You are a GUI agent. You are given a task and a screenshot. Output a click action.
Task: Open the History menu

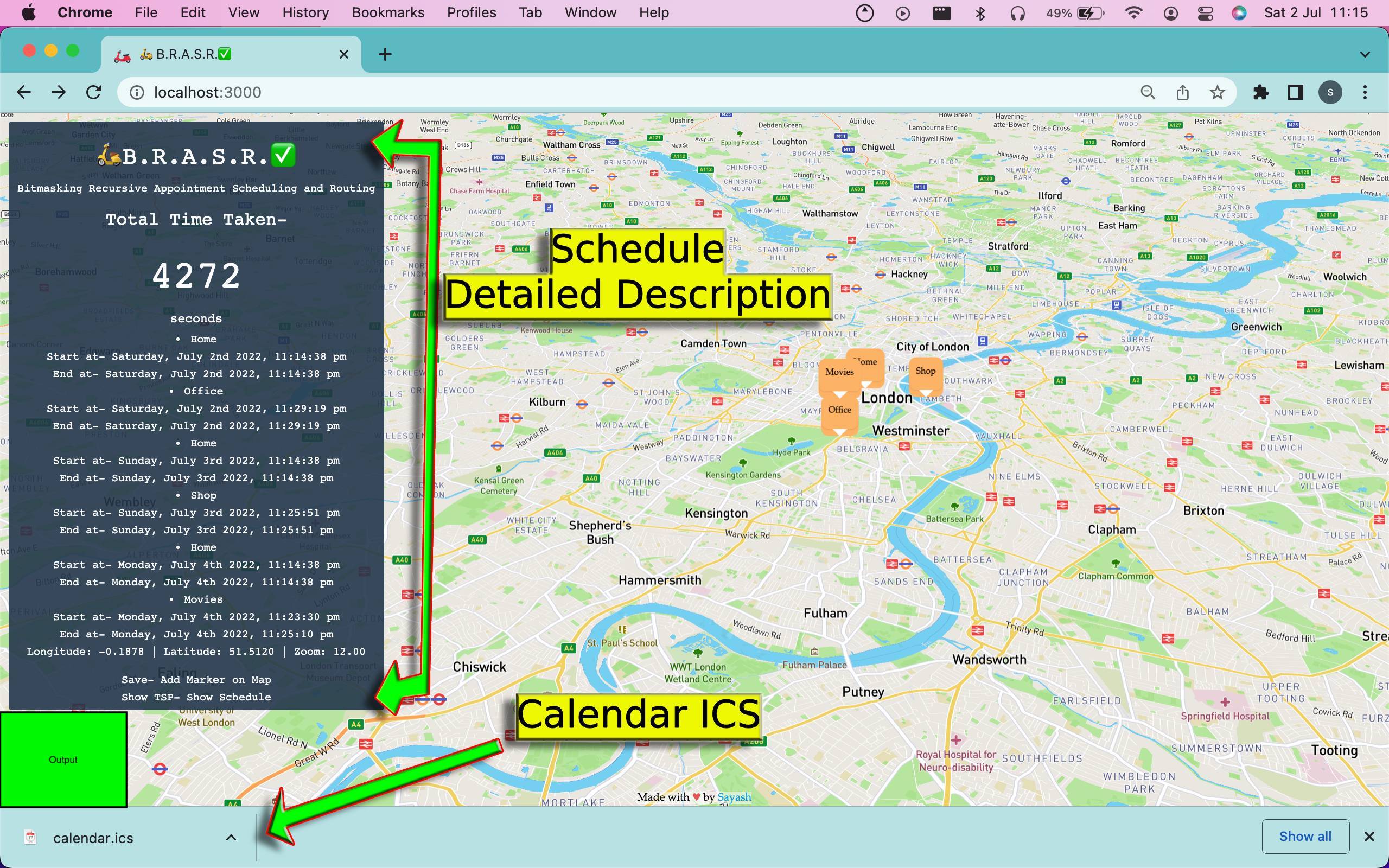coord(305,12)
